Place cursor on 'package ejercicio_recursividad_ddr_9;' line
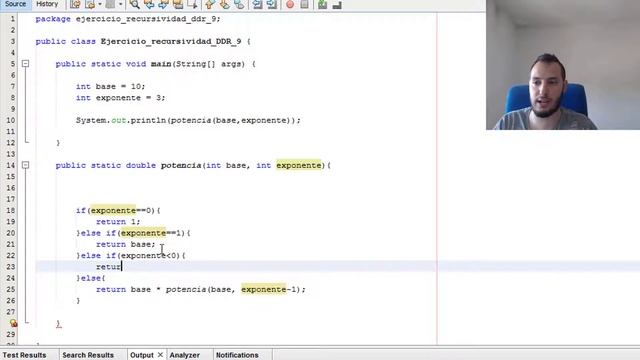This screenshot has height=360, width=640. point(128,19)
